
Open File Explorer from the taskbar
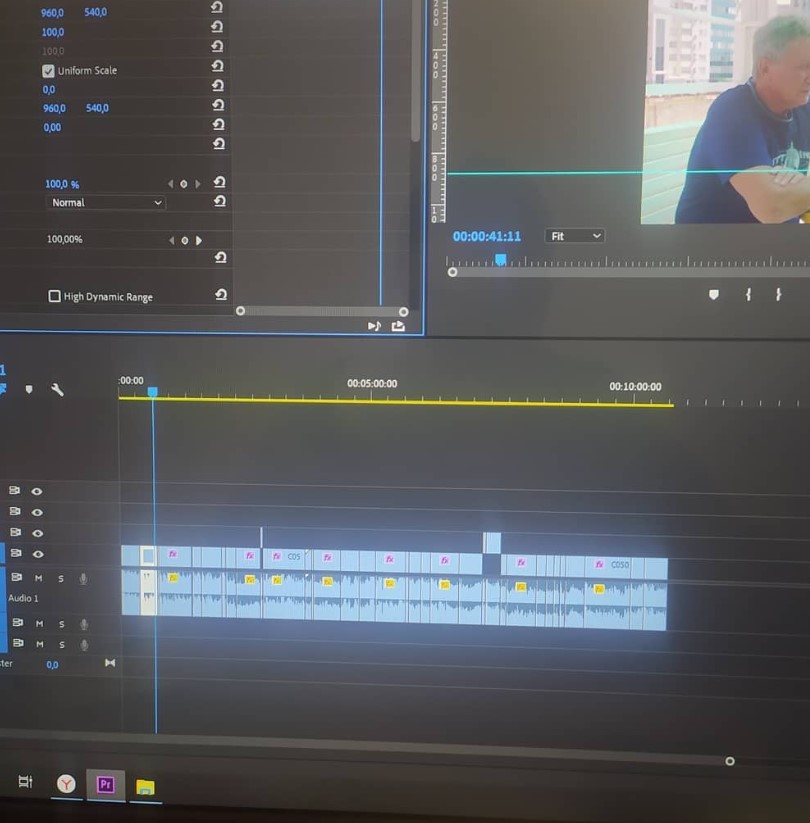[145, 787]
